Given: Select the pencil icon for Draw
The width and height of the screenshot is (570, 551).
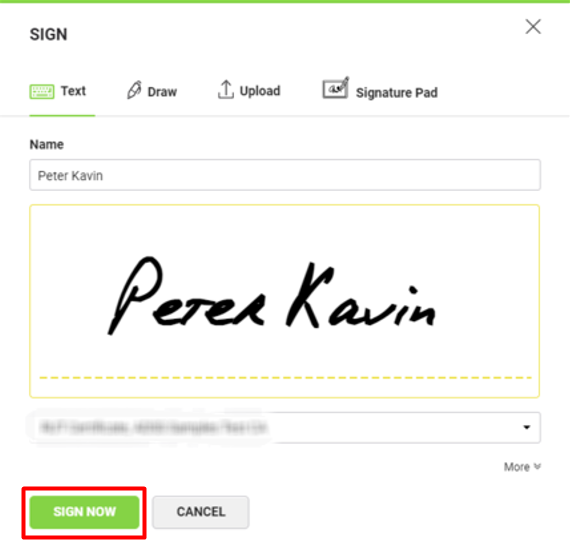Looking at the screenshot, I should coord(134,90).
